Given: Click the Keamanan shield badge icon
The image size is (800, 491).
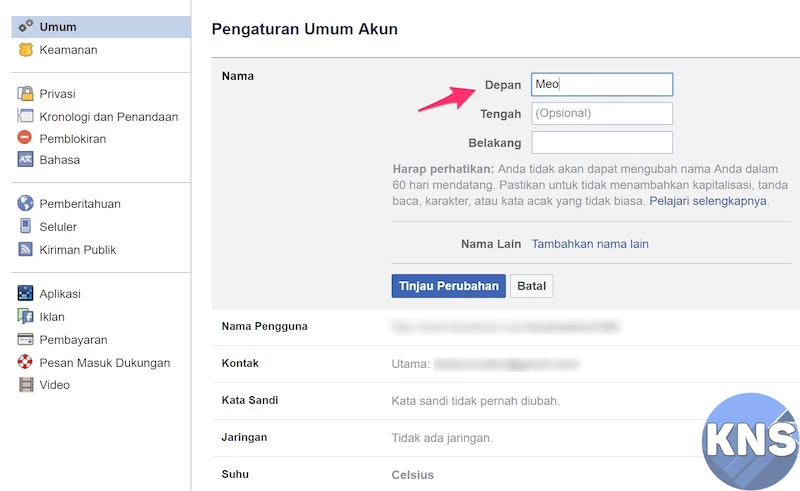Looking at the screenshot, I should click(x=26, y=49).
